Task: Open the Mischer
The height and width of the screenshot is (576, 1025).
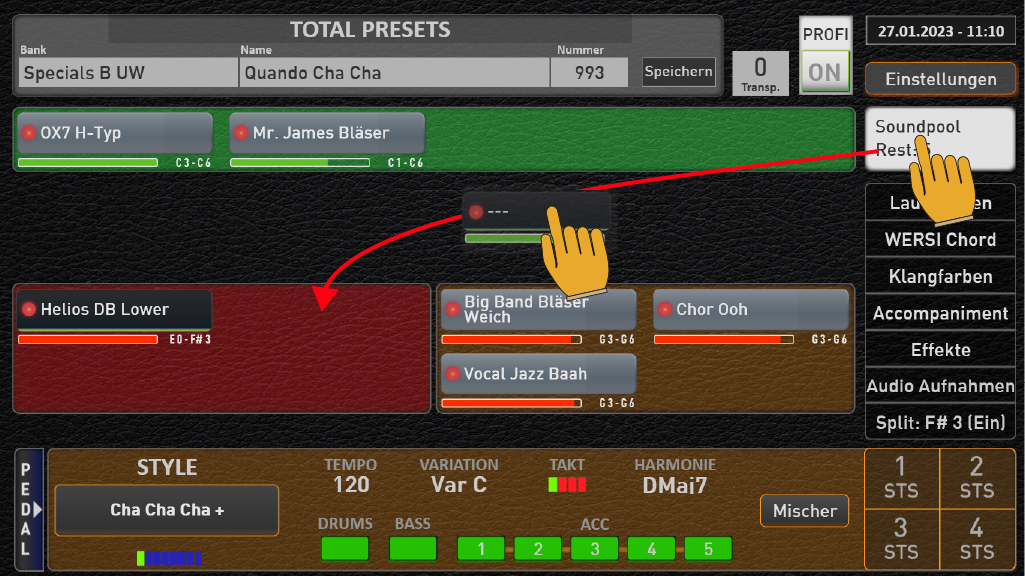Action: (805, 511)
